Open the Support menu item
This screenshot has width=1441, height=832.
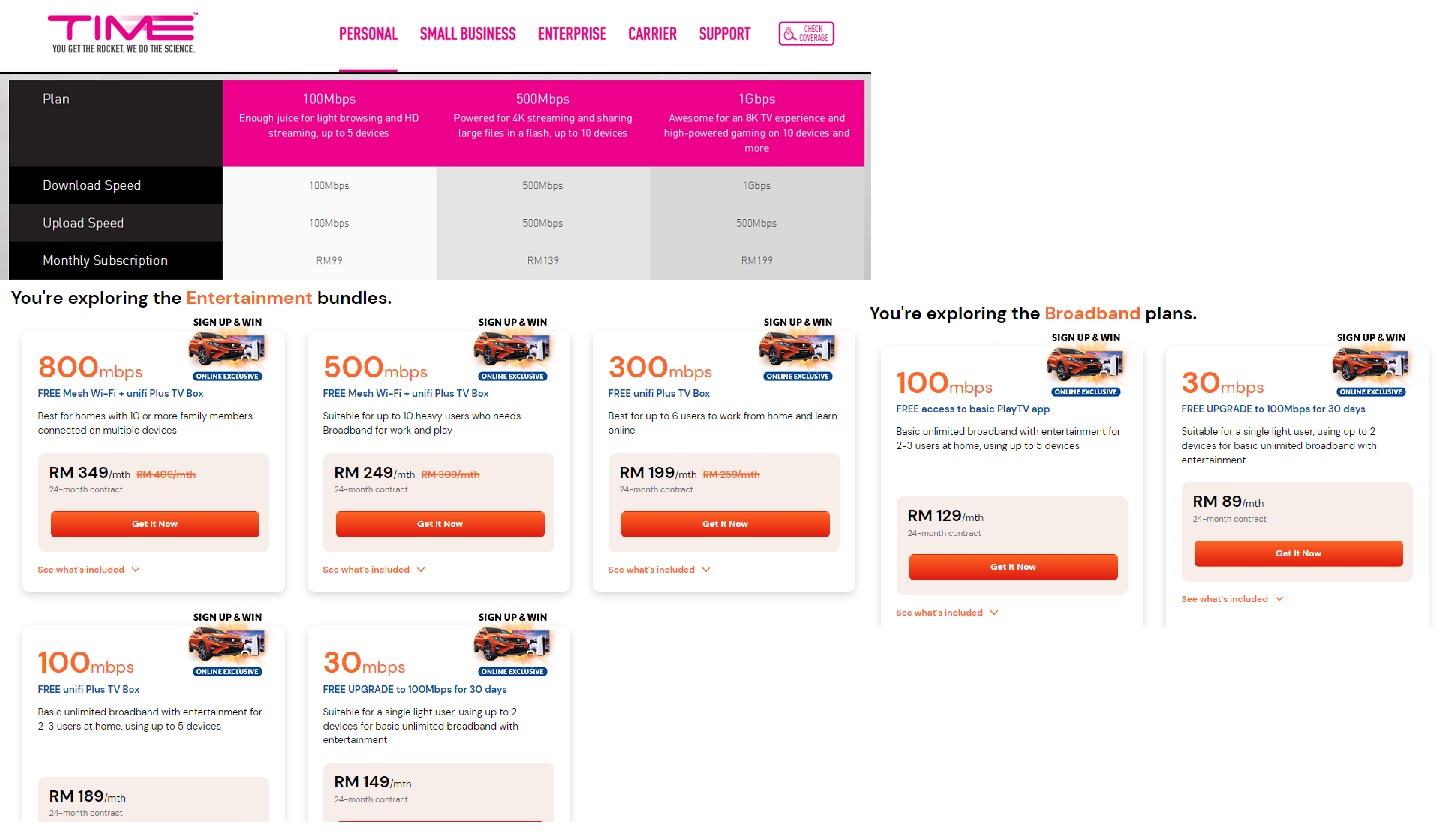(724, 34)
